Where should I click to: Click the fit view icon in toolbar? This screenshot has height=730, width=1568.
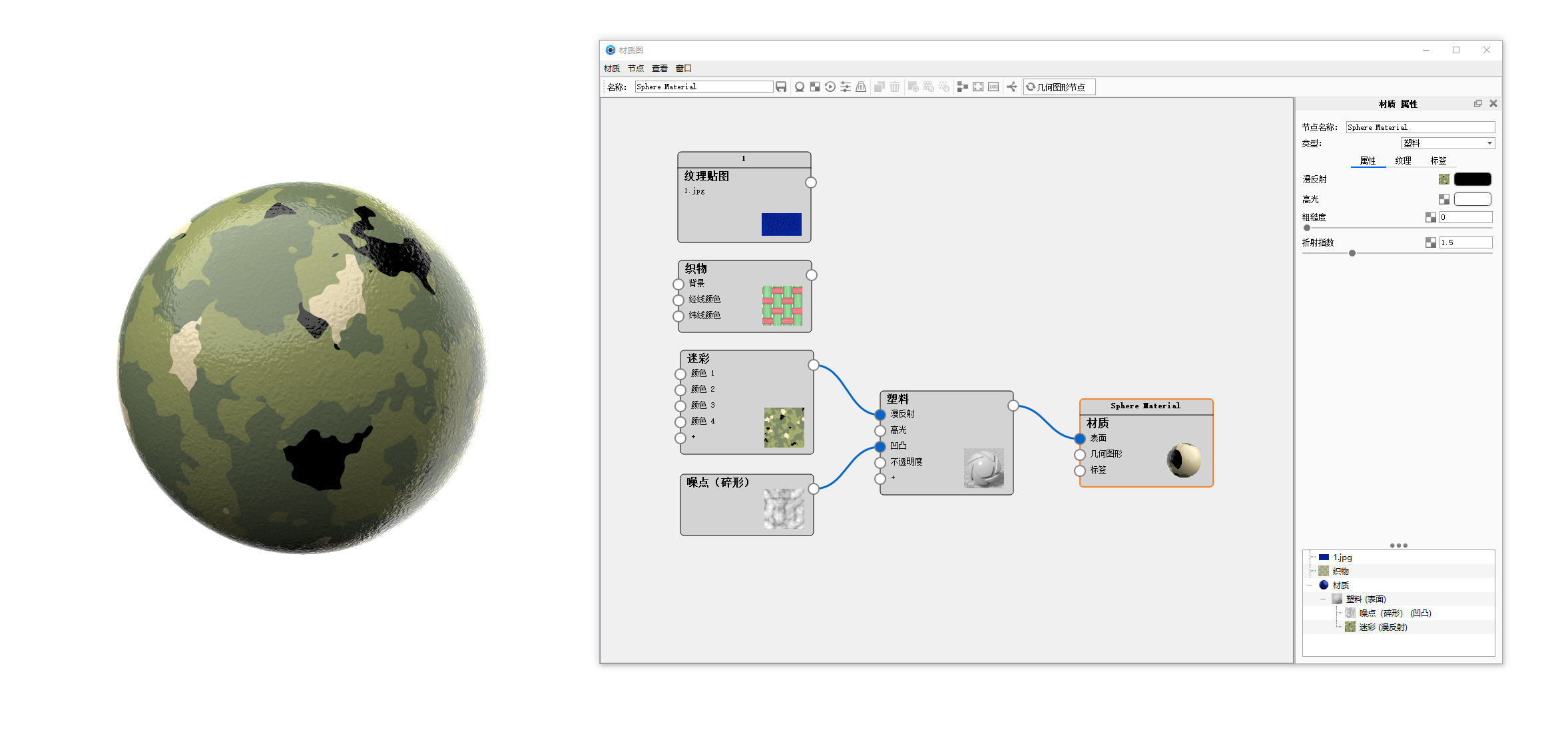978,87
